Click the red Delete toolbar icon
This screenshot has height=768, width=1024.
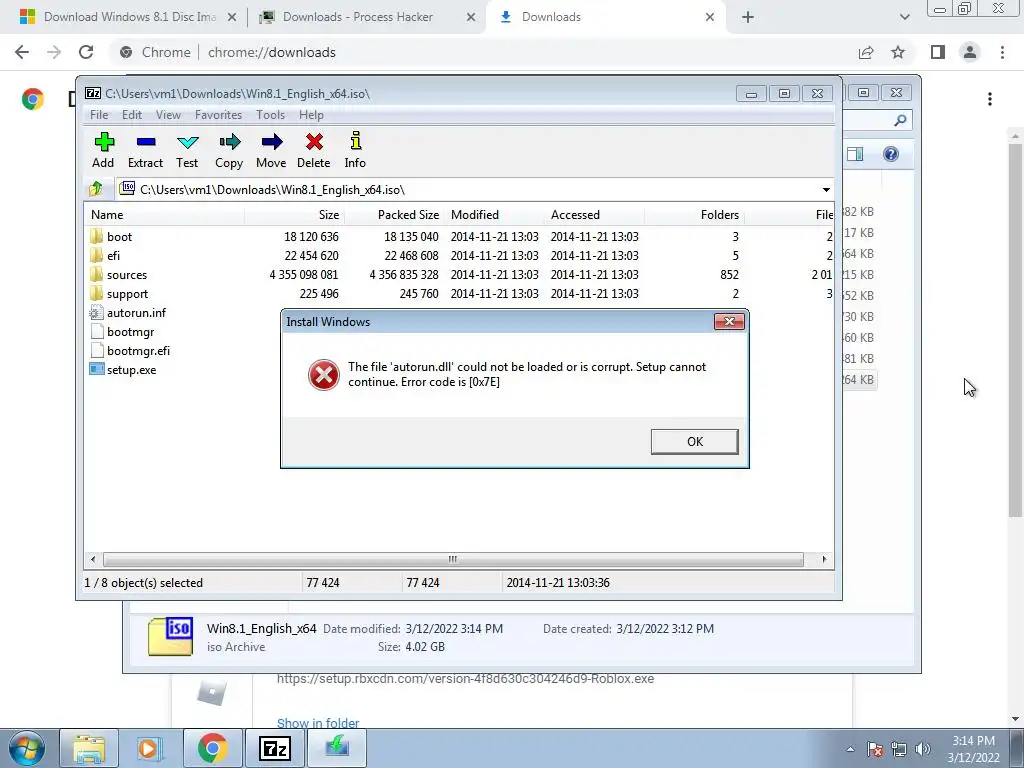pyautogui.click(x=313, y=150)
